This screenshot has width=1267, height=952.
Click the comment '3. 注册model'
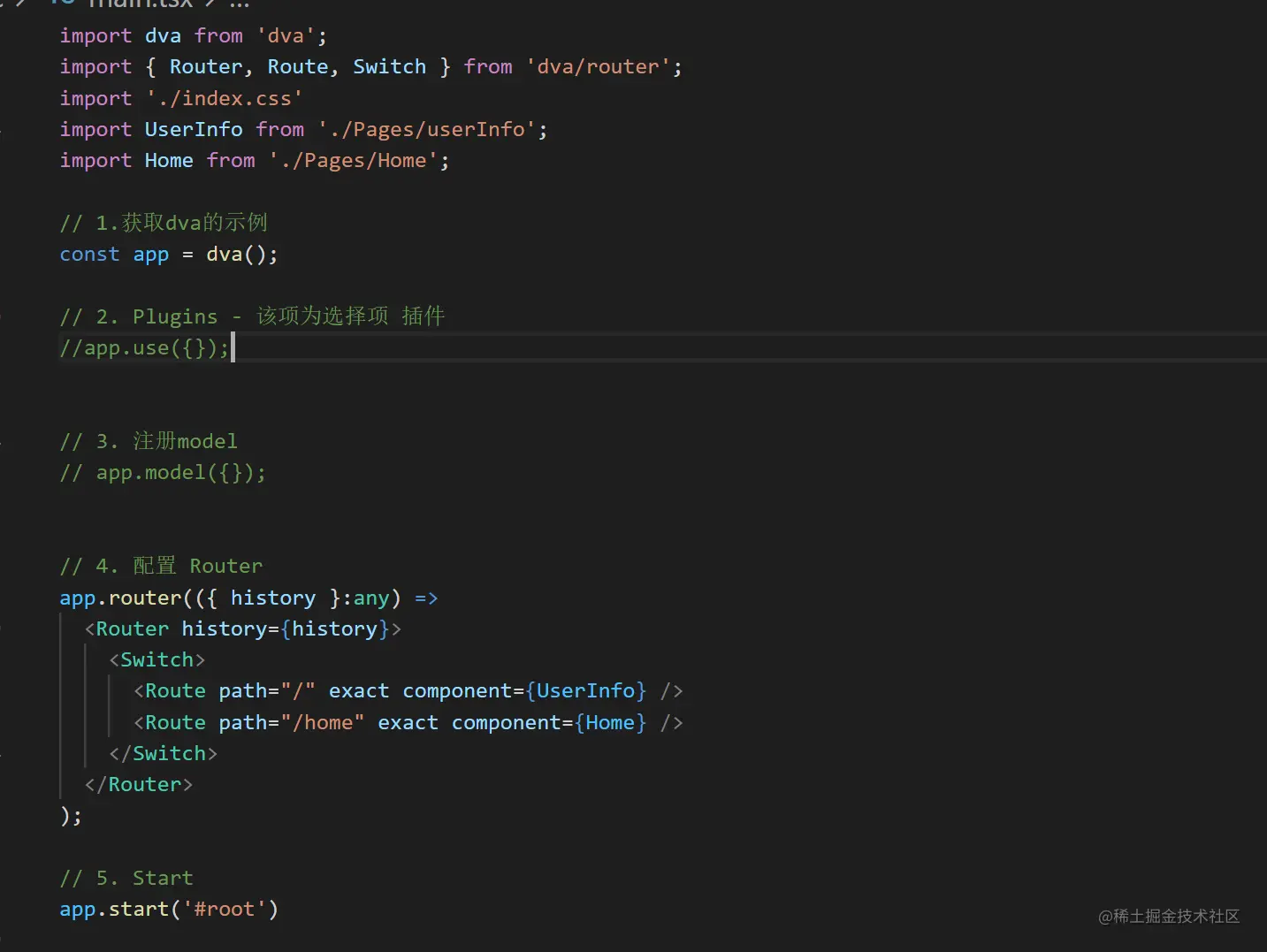pos(148,441)
